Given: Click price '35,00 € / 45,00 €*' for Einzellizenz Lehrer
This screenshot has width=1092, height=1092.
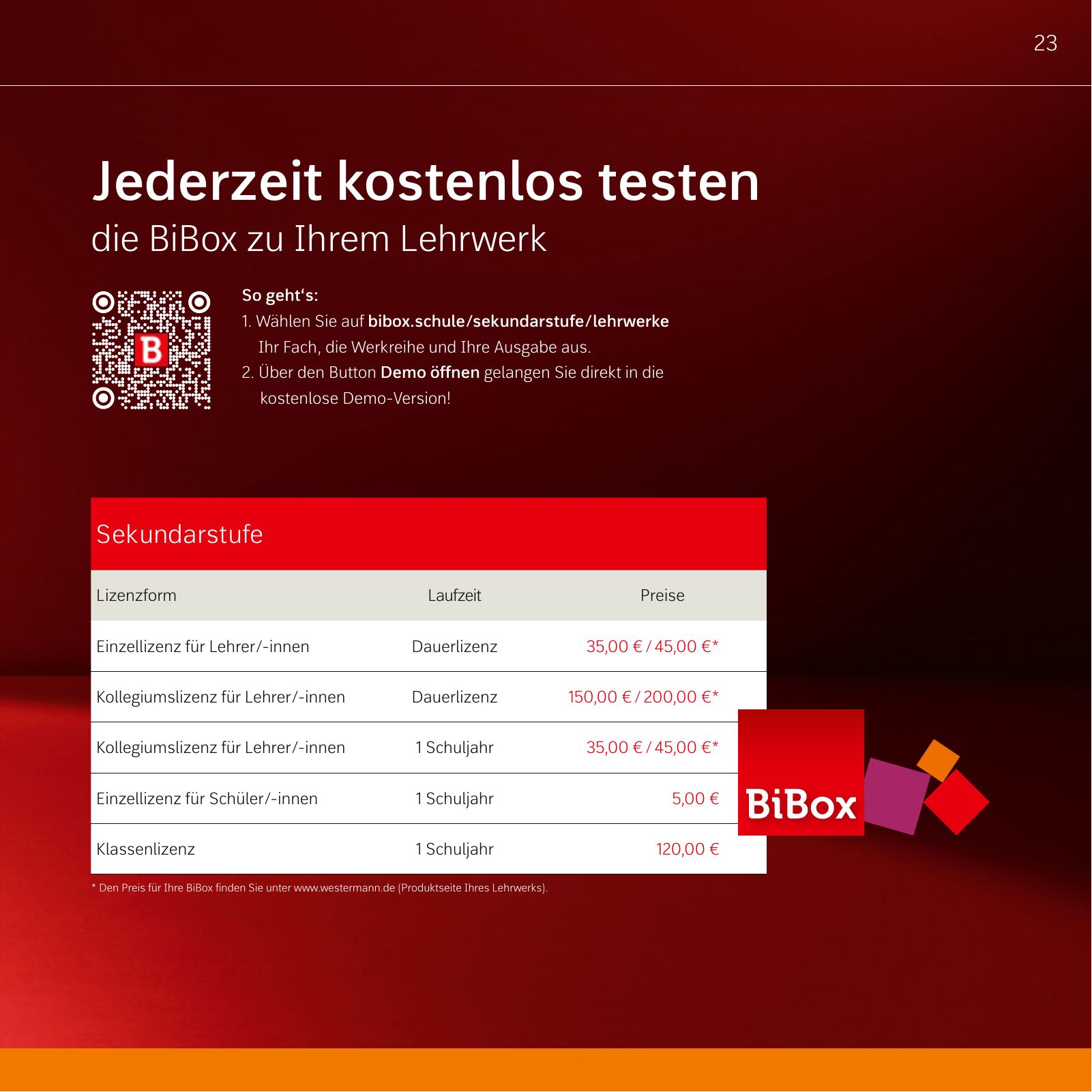Looking at the screenshot, I should tap(653, 647).
